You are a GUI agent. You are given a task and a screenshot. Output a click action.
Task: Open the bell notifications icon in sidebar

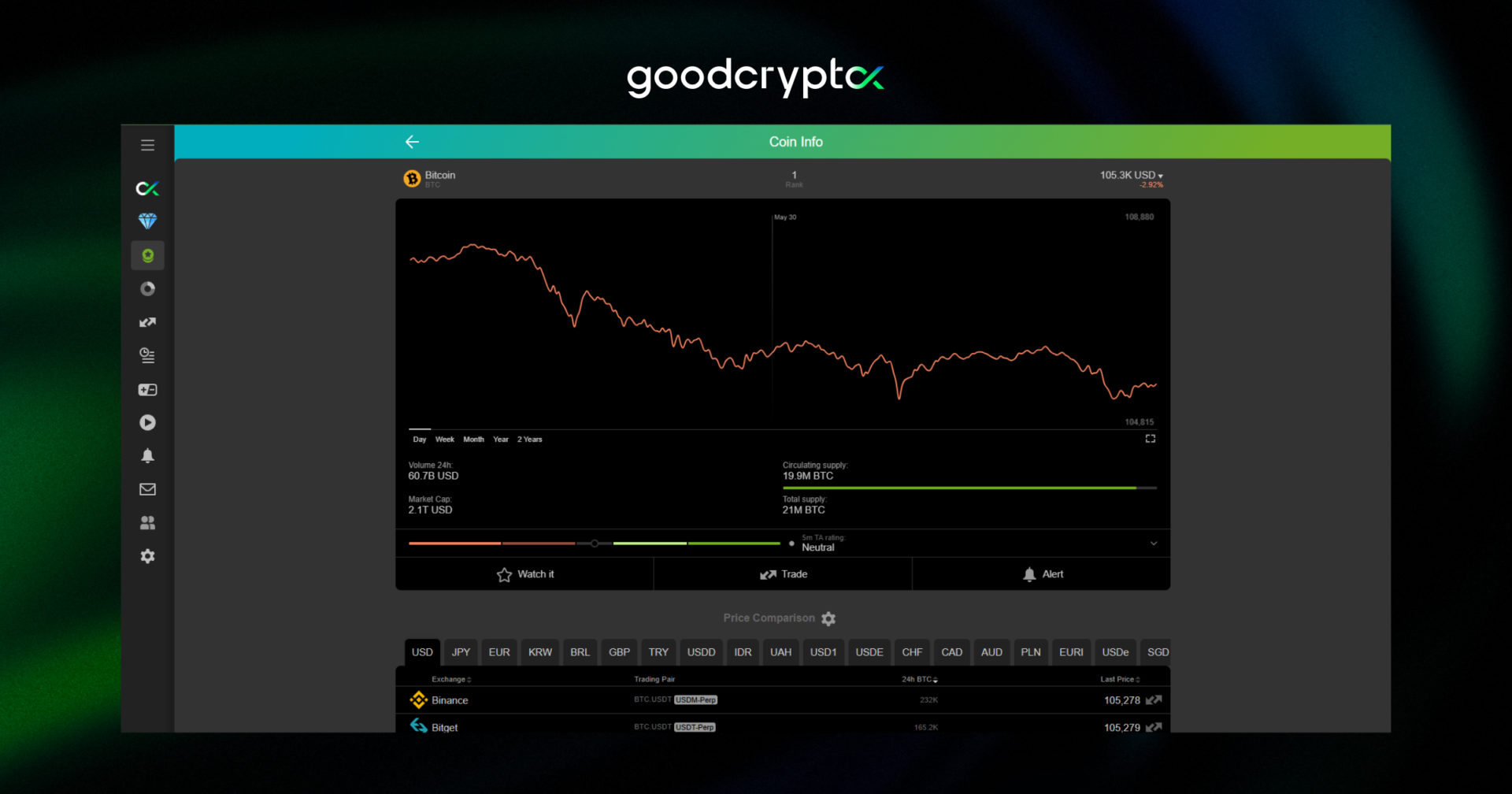tap(147, 456)
